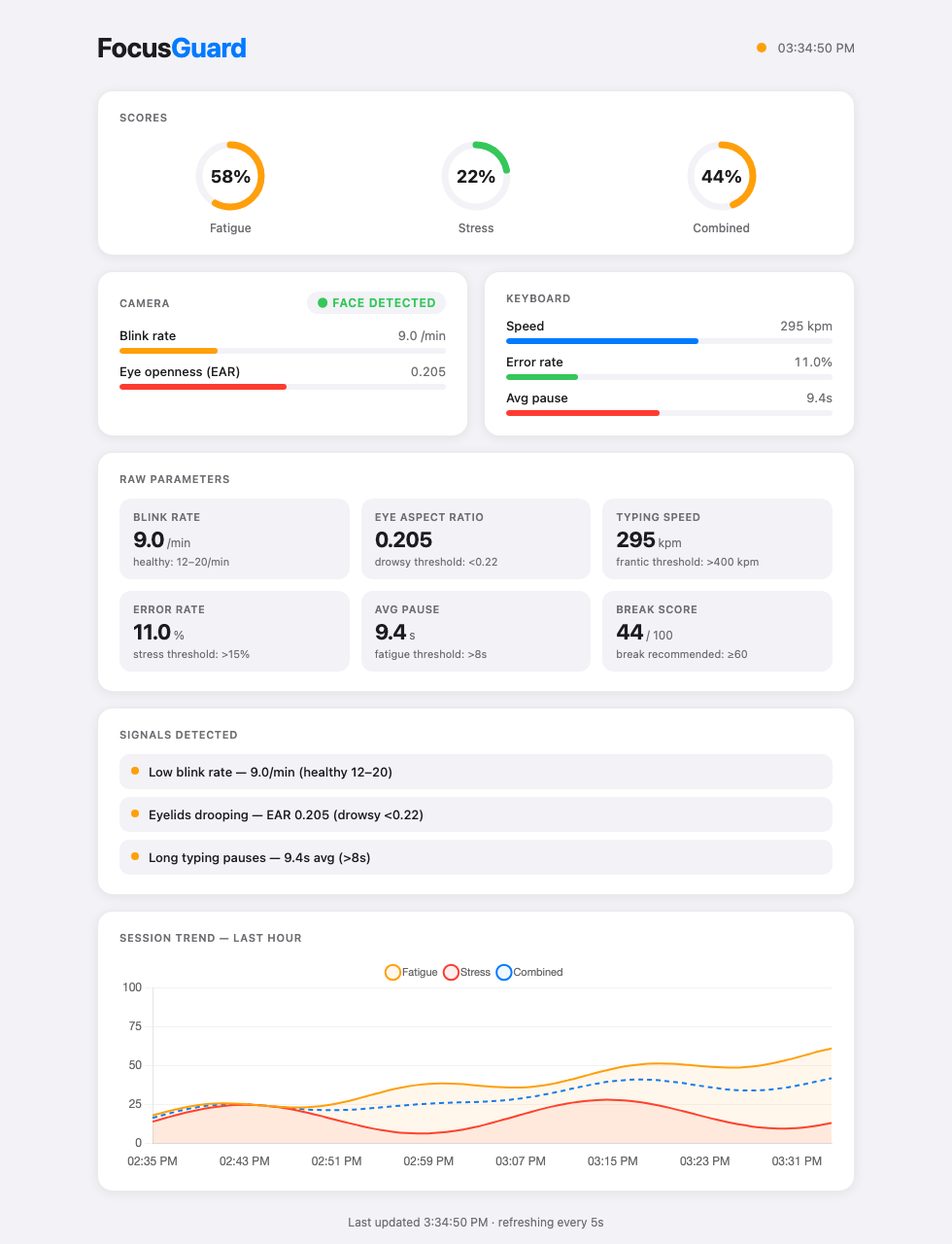
Task: Click the SESSION TREND — LAST HOUR heading
Action: [211, 938]
